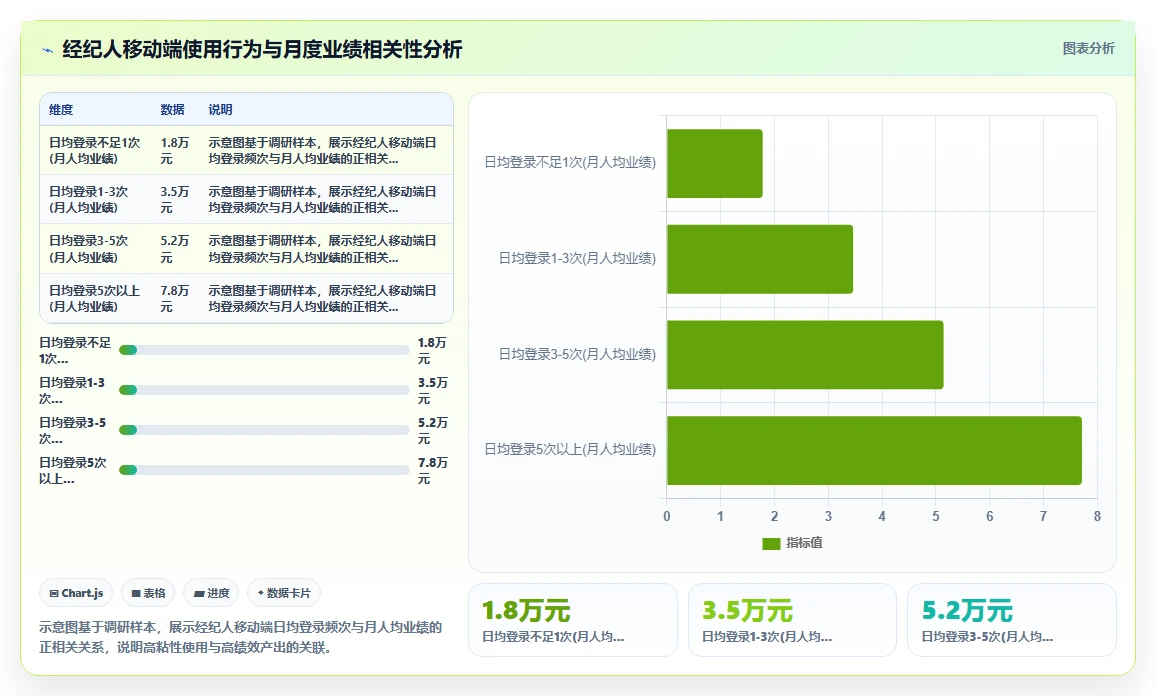Screen dimensions: 1156x696
Task: Click the 说明 column header
Action: [x=220, y=110]
